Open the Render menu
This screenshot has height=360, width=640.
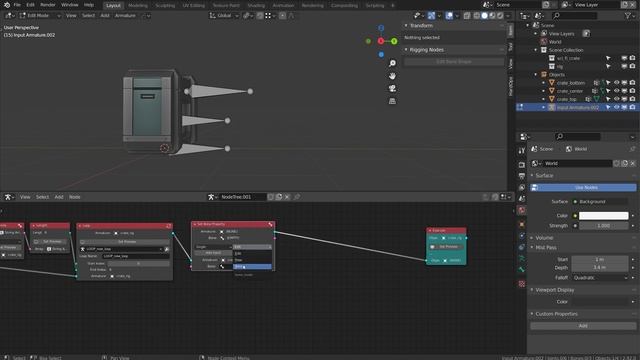coord(48,5)
